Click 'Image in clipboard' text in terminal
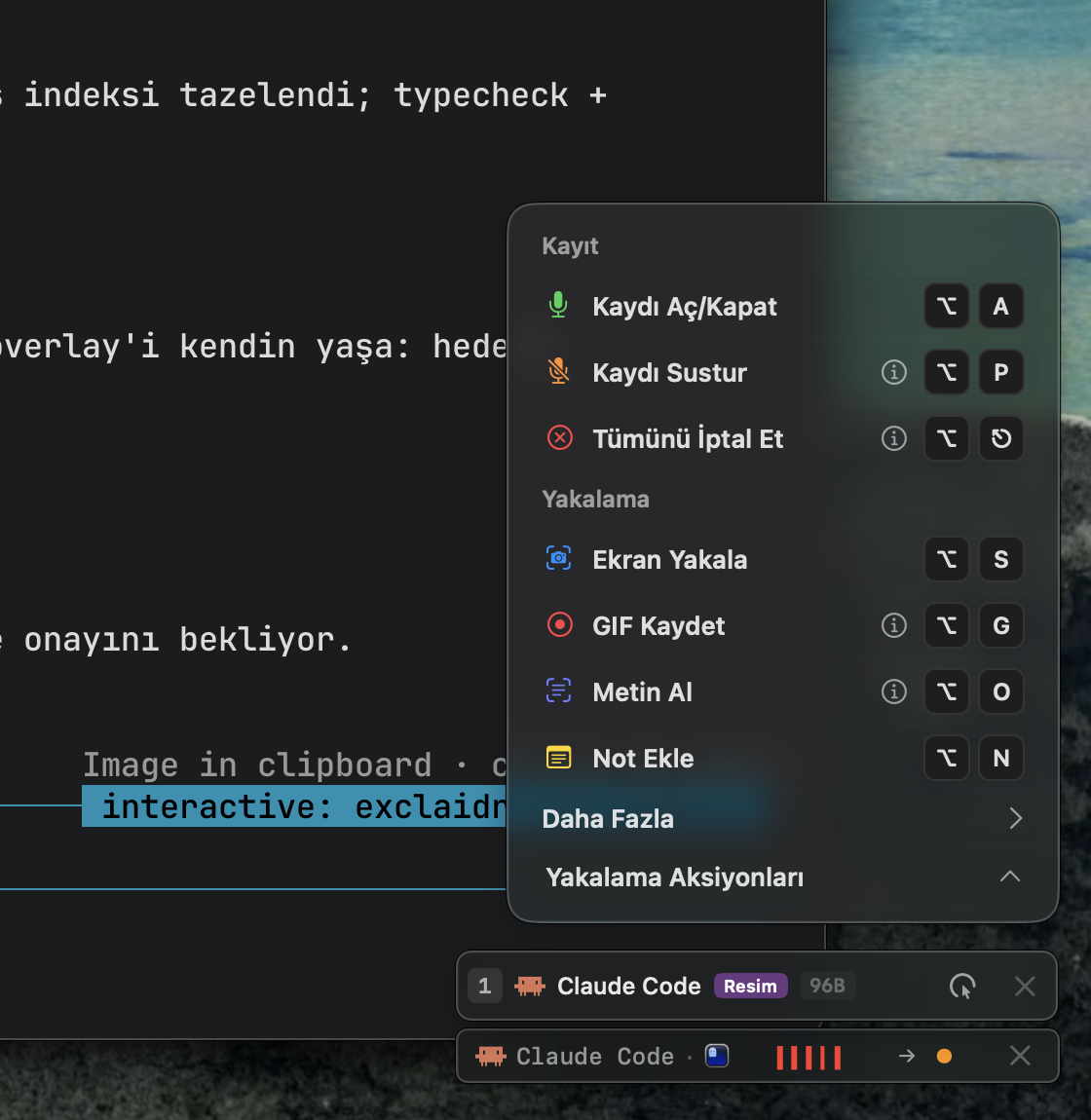 257,765
